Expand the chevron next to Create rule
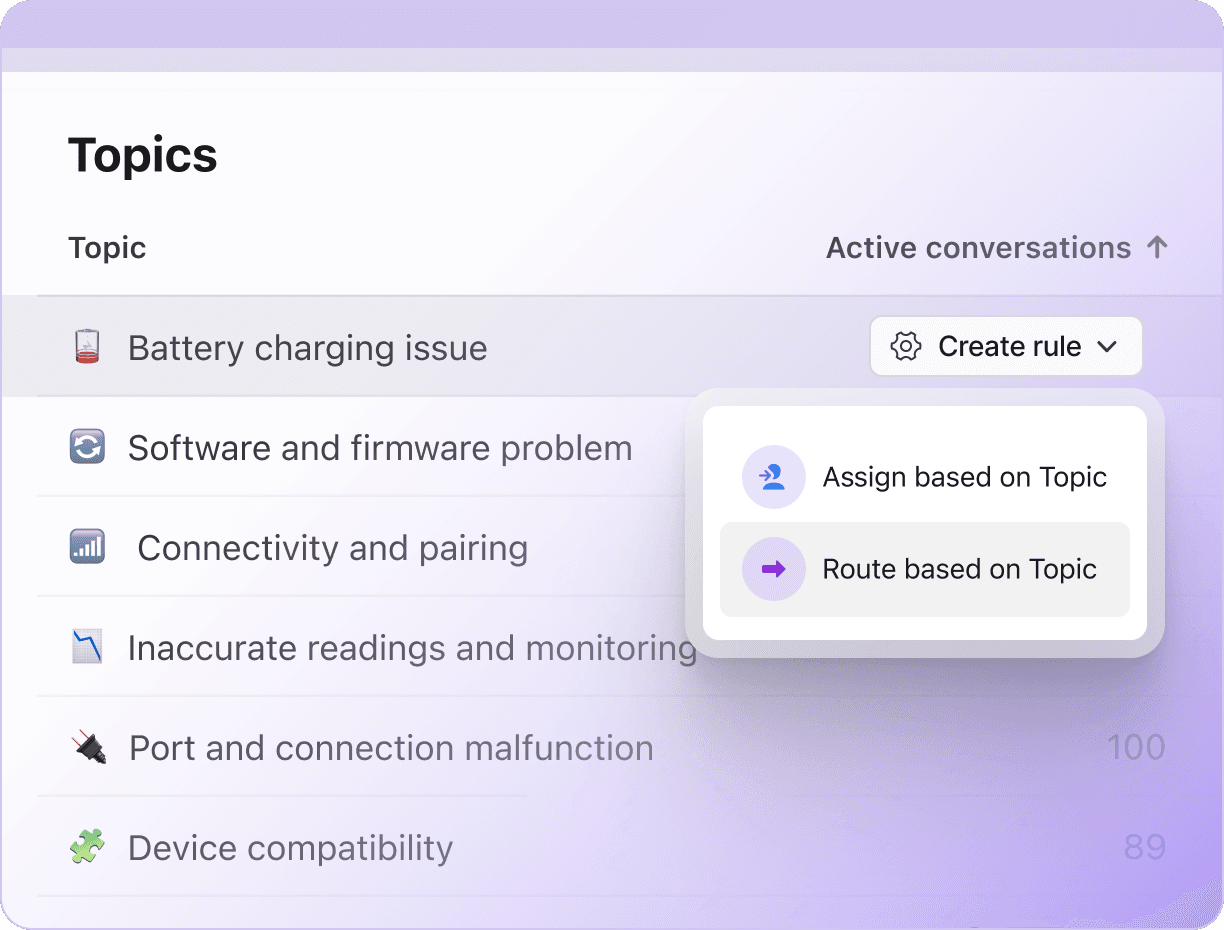Image resolution: width=1224 pixels, height=930 pixels. [x=1107, y=347]
